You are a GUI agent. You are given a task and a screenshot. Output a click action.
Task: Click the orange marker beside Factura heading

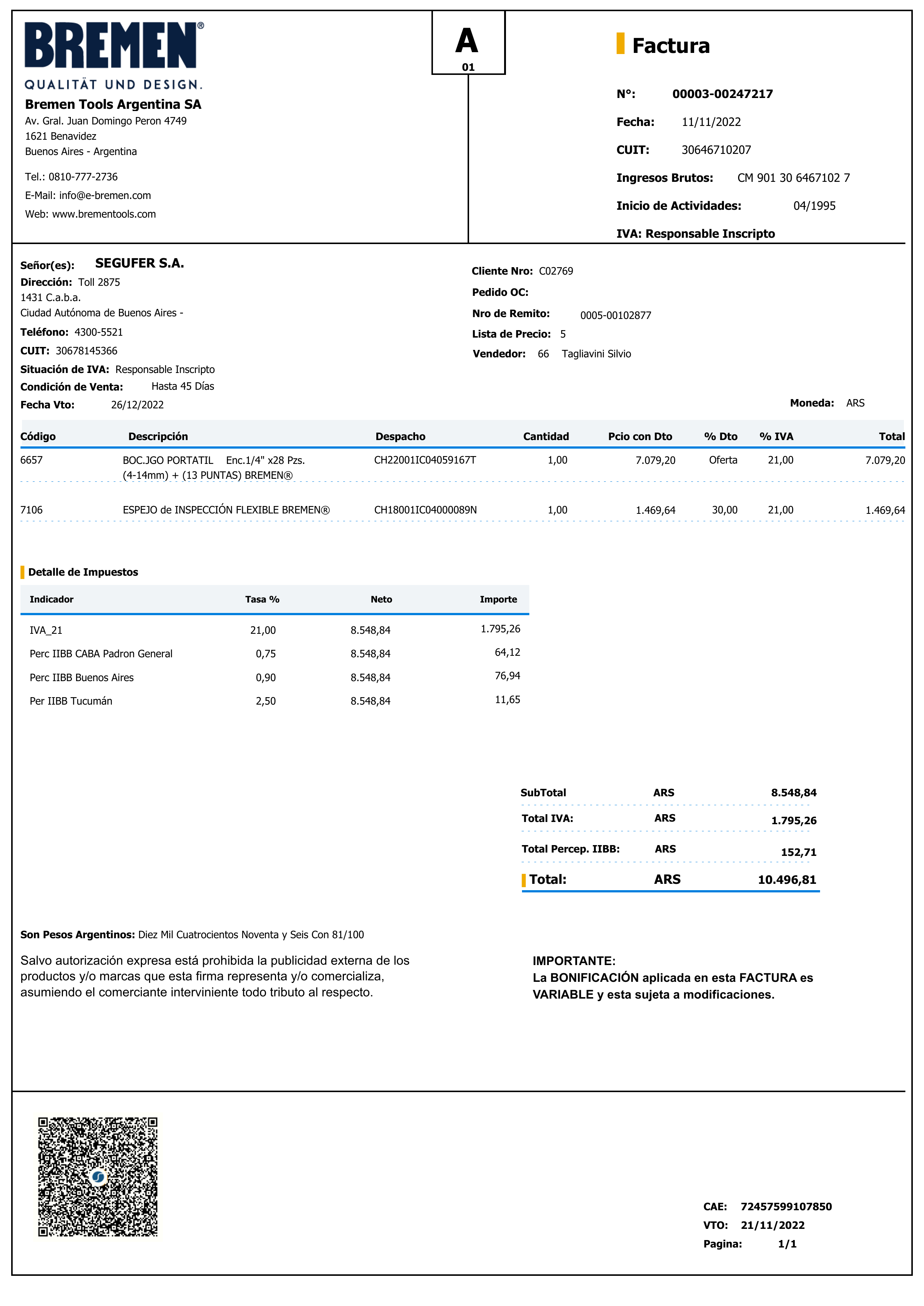click(620, 44)
